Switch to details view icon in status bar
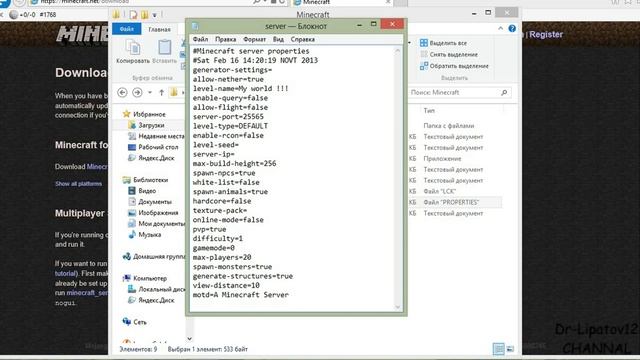This screenshot has width=640, height=360. click(498, 349)
